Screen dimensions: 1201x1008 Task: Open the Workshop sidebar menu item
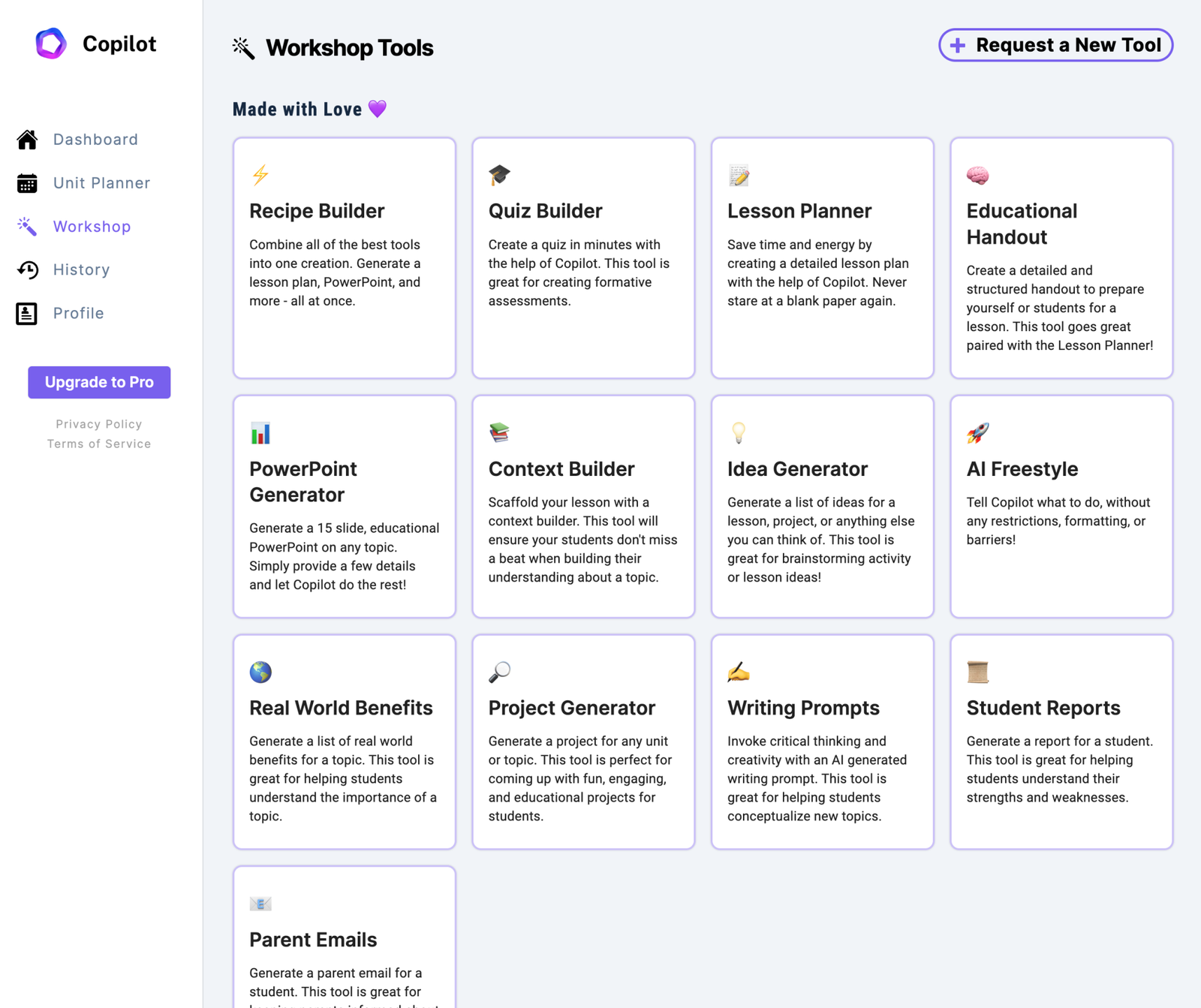click(92, 227)
